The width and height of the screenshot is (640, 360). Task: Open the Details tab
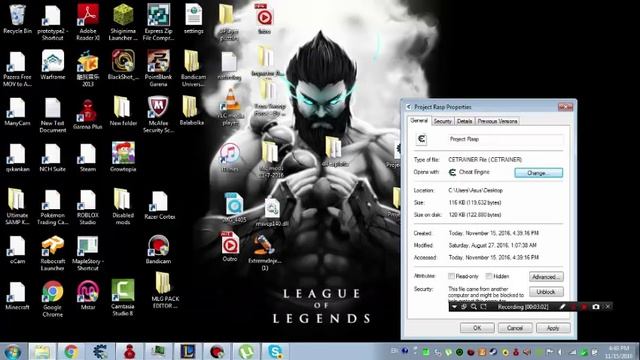pos(464,121)
